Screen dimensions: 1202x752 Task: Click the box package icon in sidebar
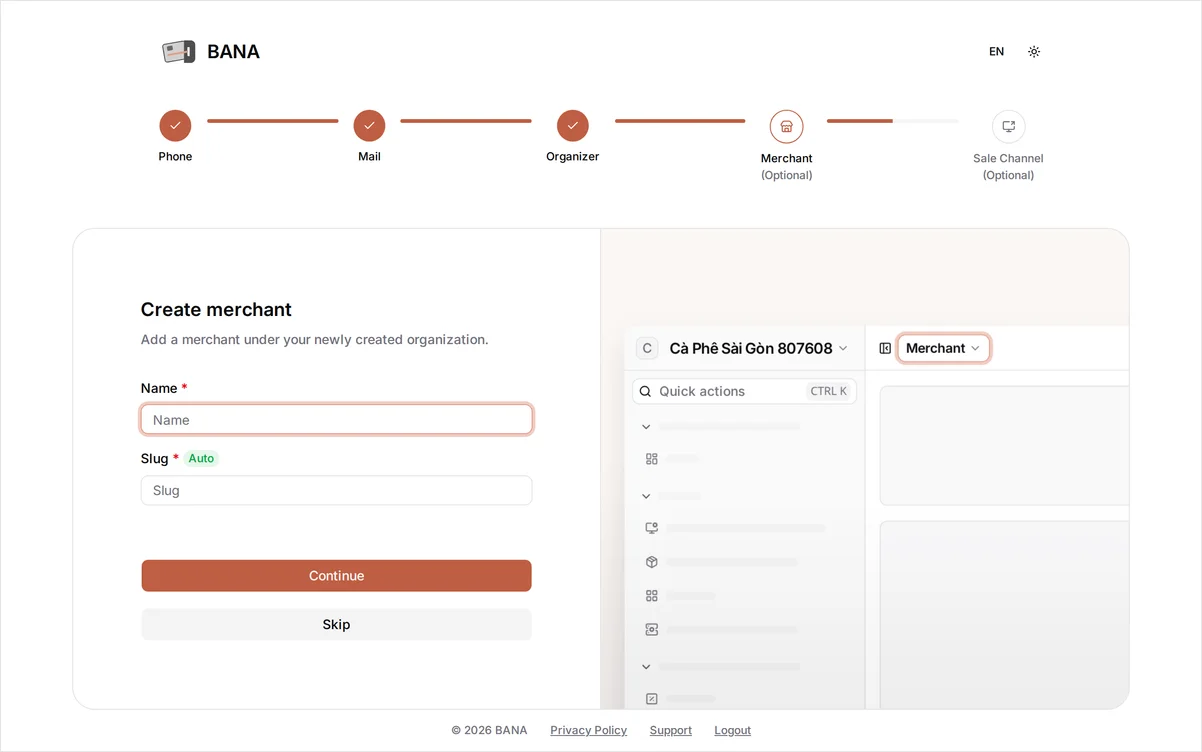click(x=652, y=562)
